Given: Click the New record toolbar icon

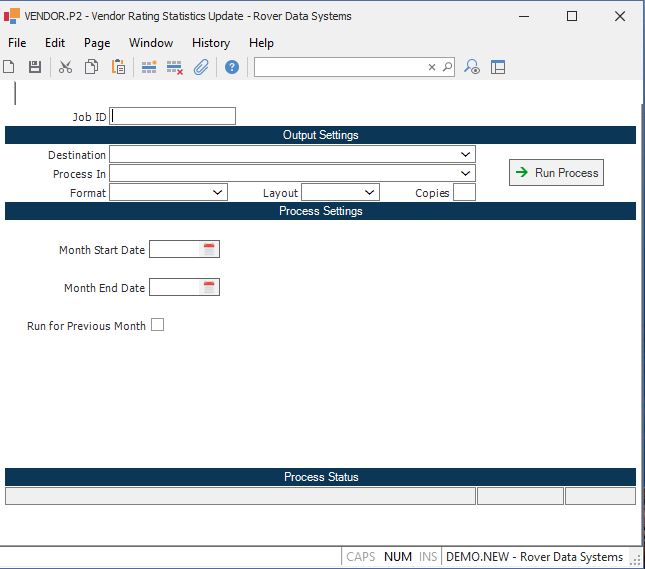Looking at the screenshot, I should (x=9, y=67).
